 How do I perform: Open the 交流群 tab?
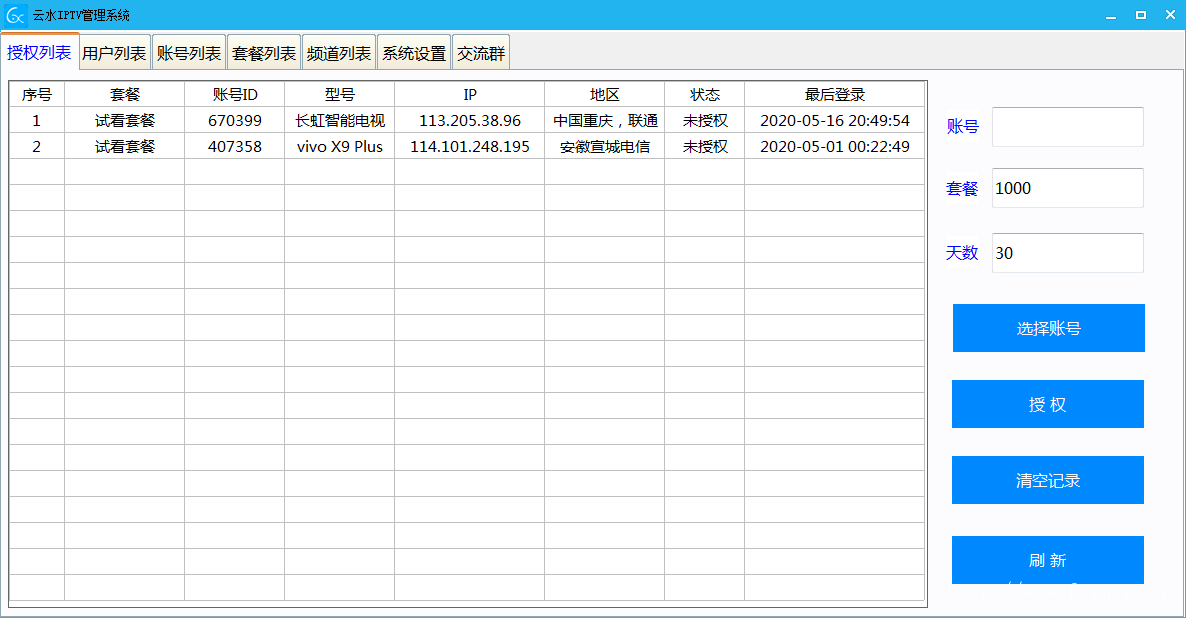click(481, 54)
